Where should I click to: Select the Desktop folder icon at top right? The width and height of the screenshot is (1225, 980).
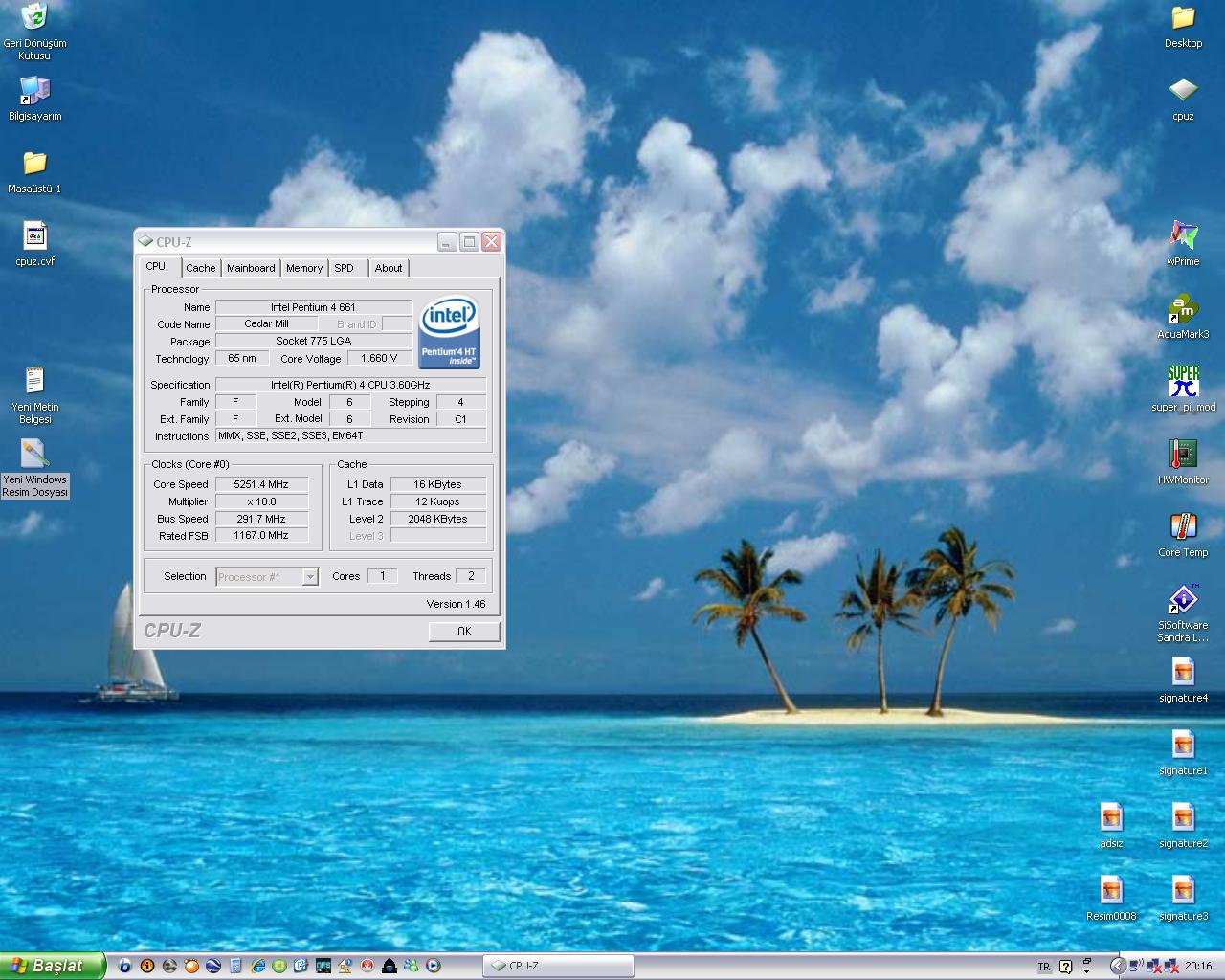(1183, 26)
